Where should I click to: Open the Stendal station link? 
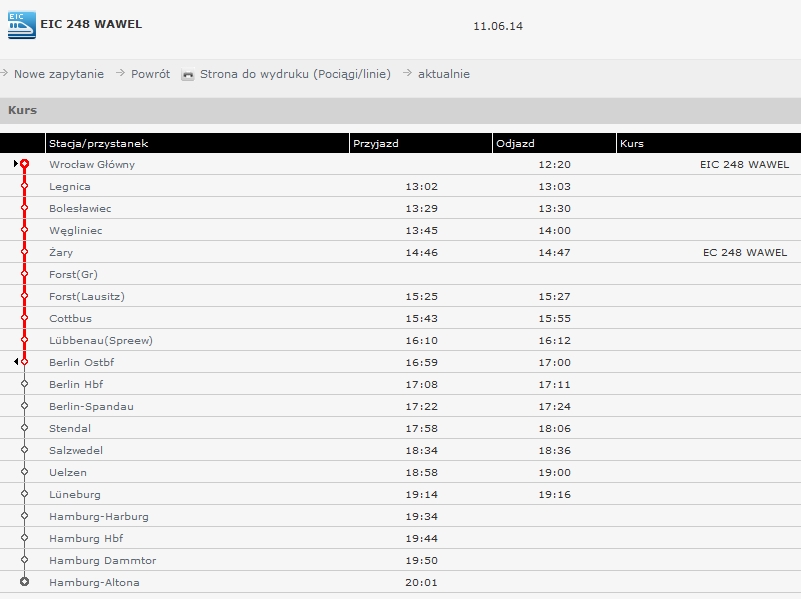(70, 428)
